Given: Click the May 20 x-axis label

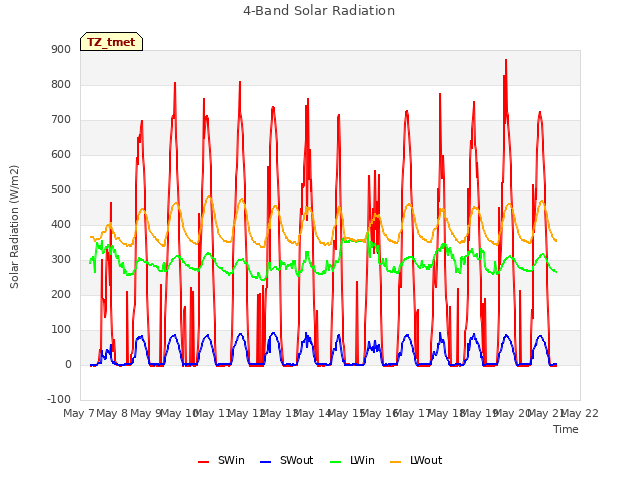Looking at the screenshot, I should 513,413.
